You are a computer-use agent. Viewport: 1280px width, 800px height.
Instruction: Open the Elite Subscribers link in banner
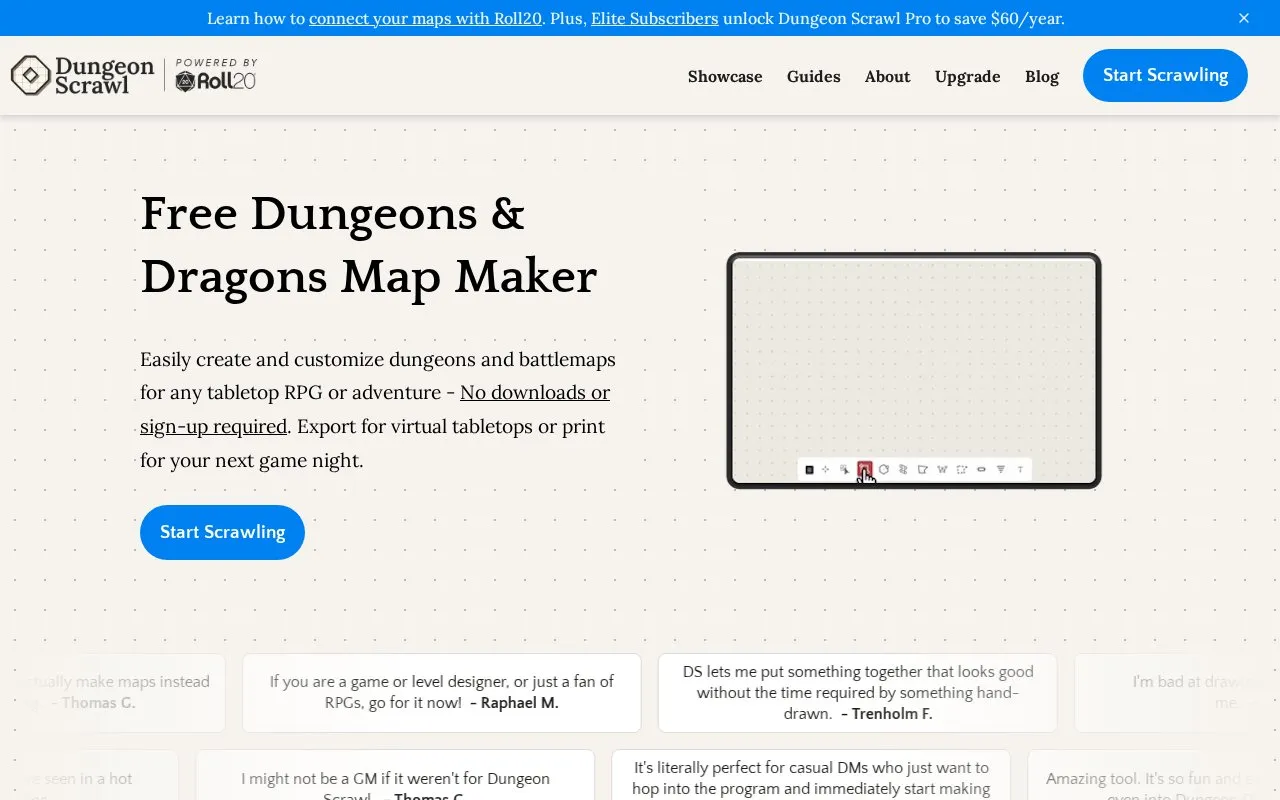654,18
